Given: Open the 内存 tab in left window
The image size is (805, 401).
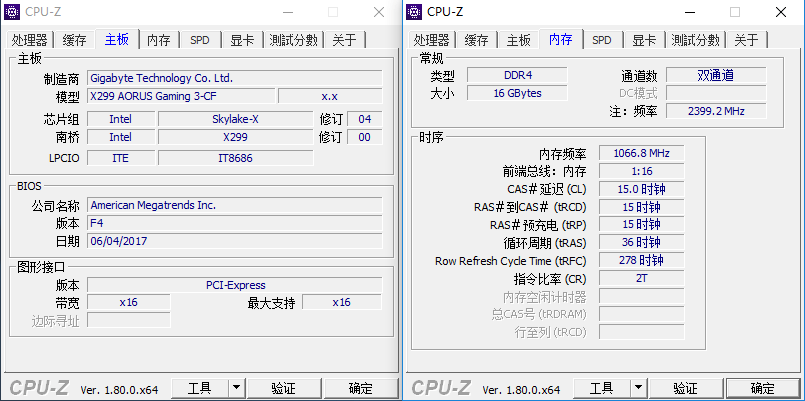Looking at the screenshot, I should click(x=158, y=40).
